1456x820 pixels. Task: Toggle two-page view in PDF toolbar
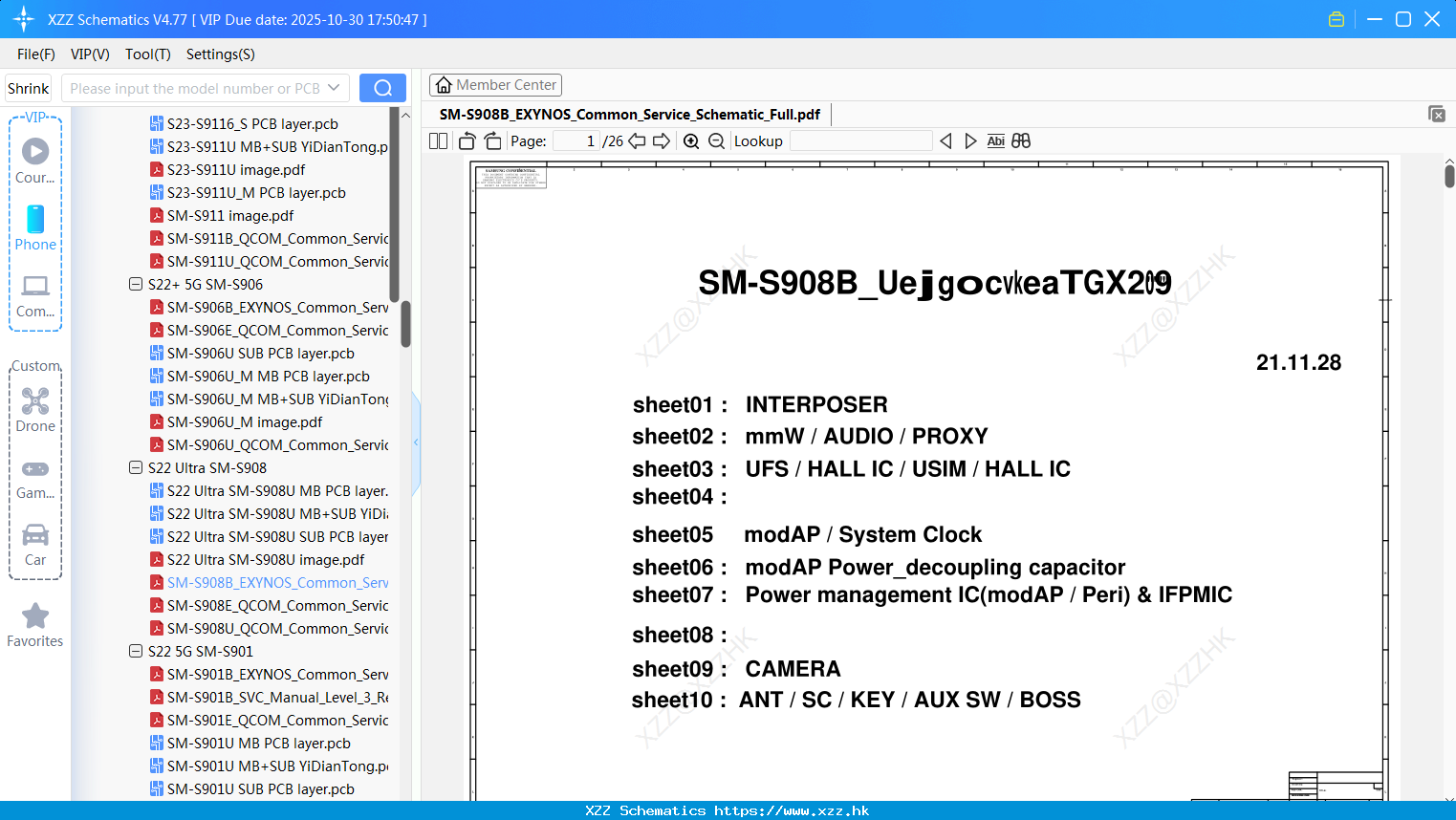point(438,141)
